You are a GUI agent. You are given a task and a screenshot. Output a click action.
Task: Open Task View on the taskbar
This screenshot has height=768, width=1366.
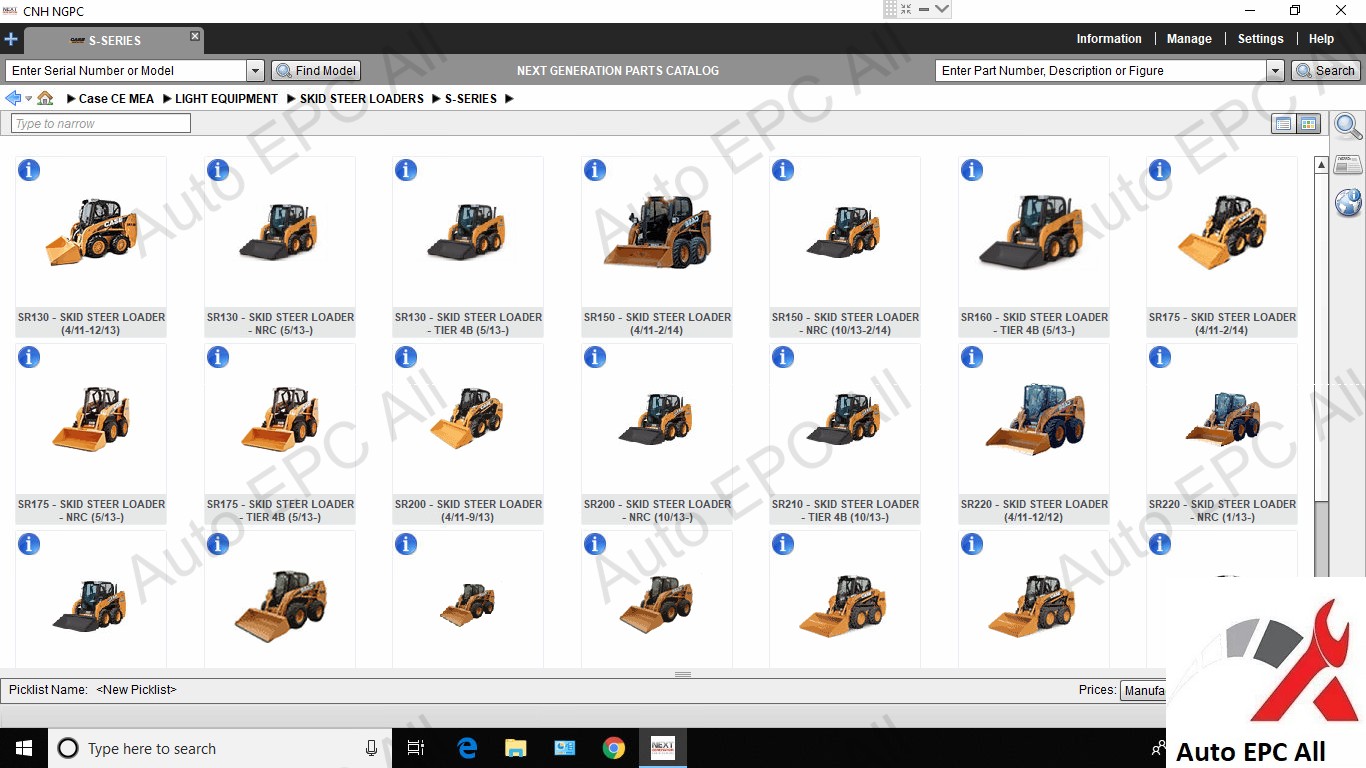coord(416,748)
